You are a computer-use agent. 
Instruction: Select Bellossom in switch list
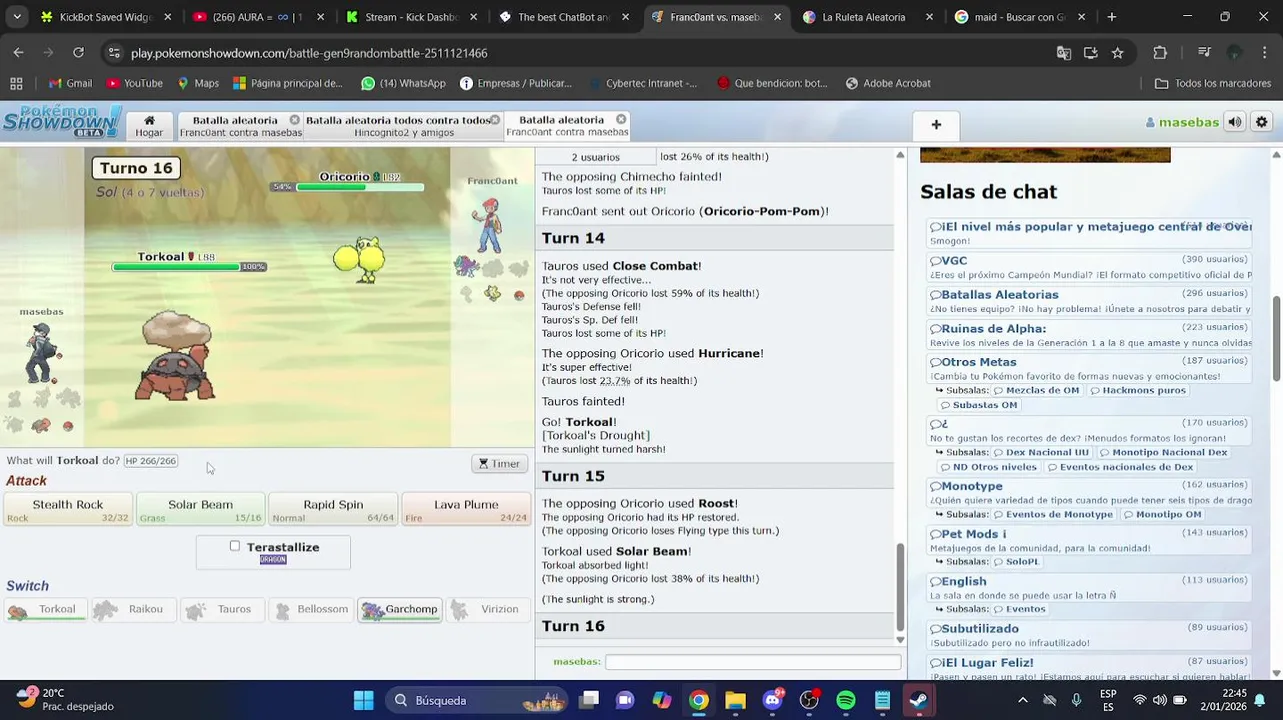(311, 609)
